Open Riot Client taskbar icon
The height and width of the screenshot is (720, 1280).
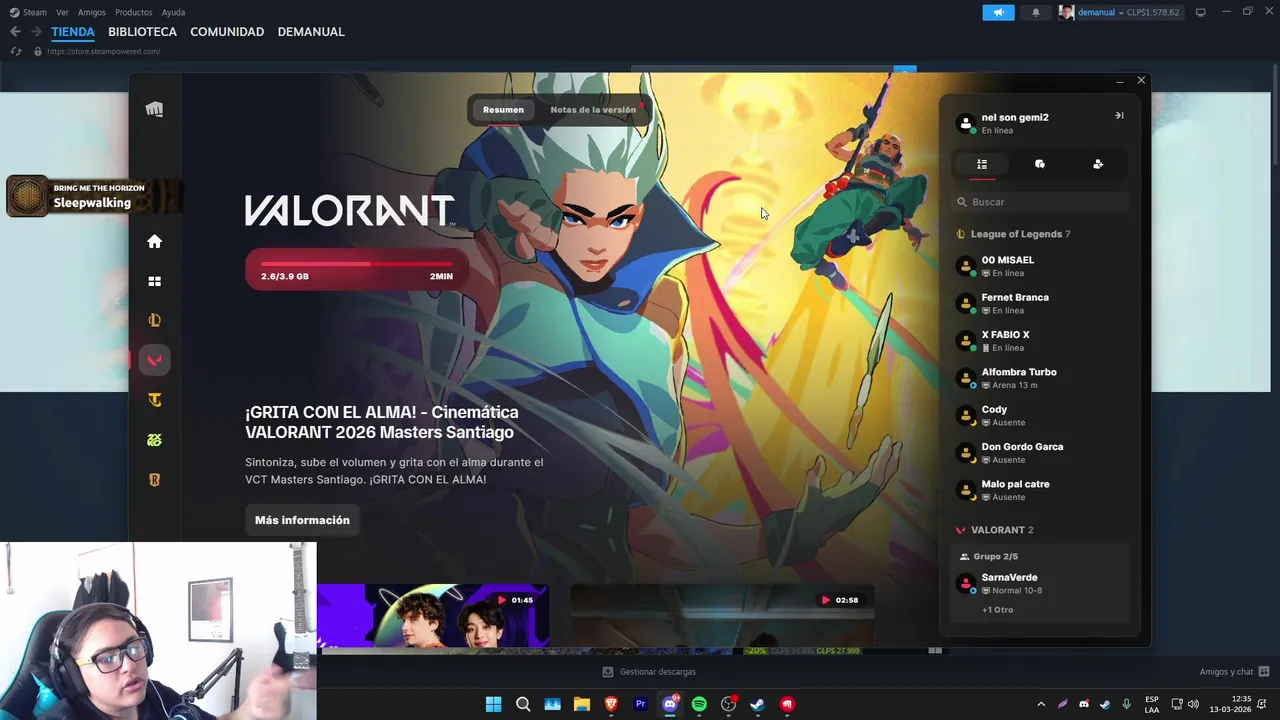(x=787, y=704)
